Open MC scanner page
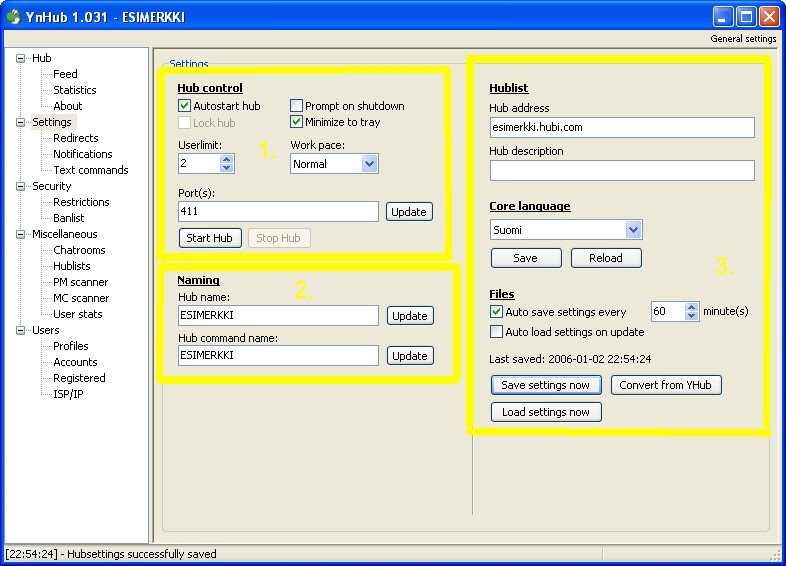The height and width of the screenshot is (566, 786). [81, 298]
